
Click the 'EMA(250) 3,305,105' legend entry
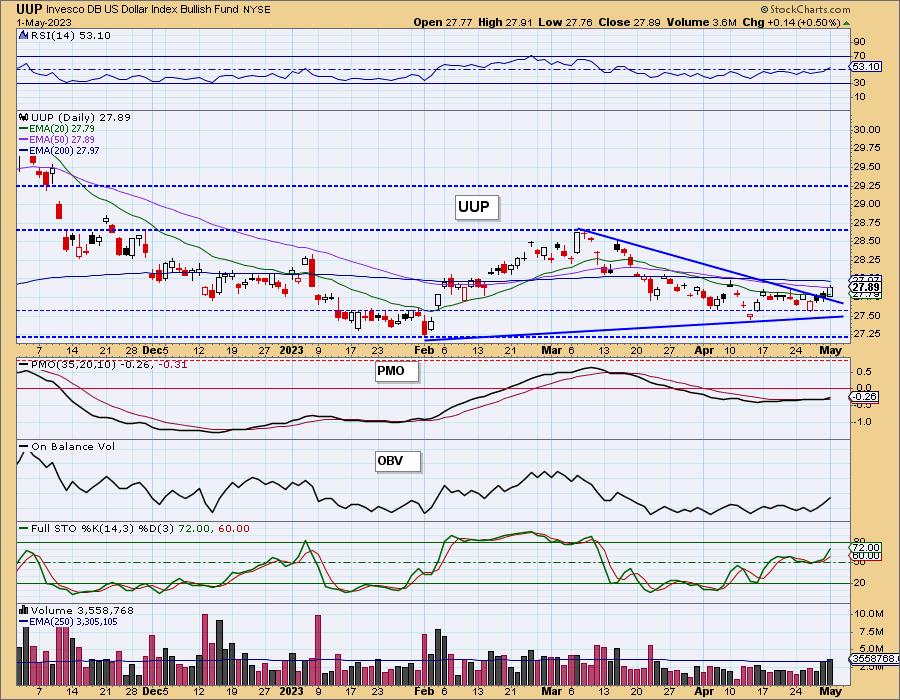click(73, 621)
